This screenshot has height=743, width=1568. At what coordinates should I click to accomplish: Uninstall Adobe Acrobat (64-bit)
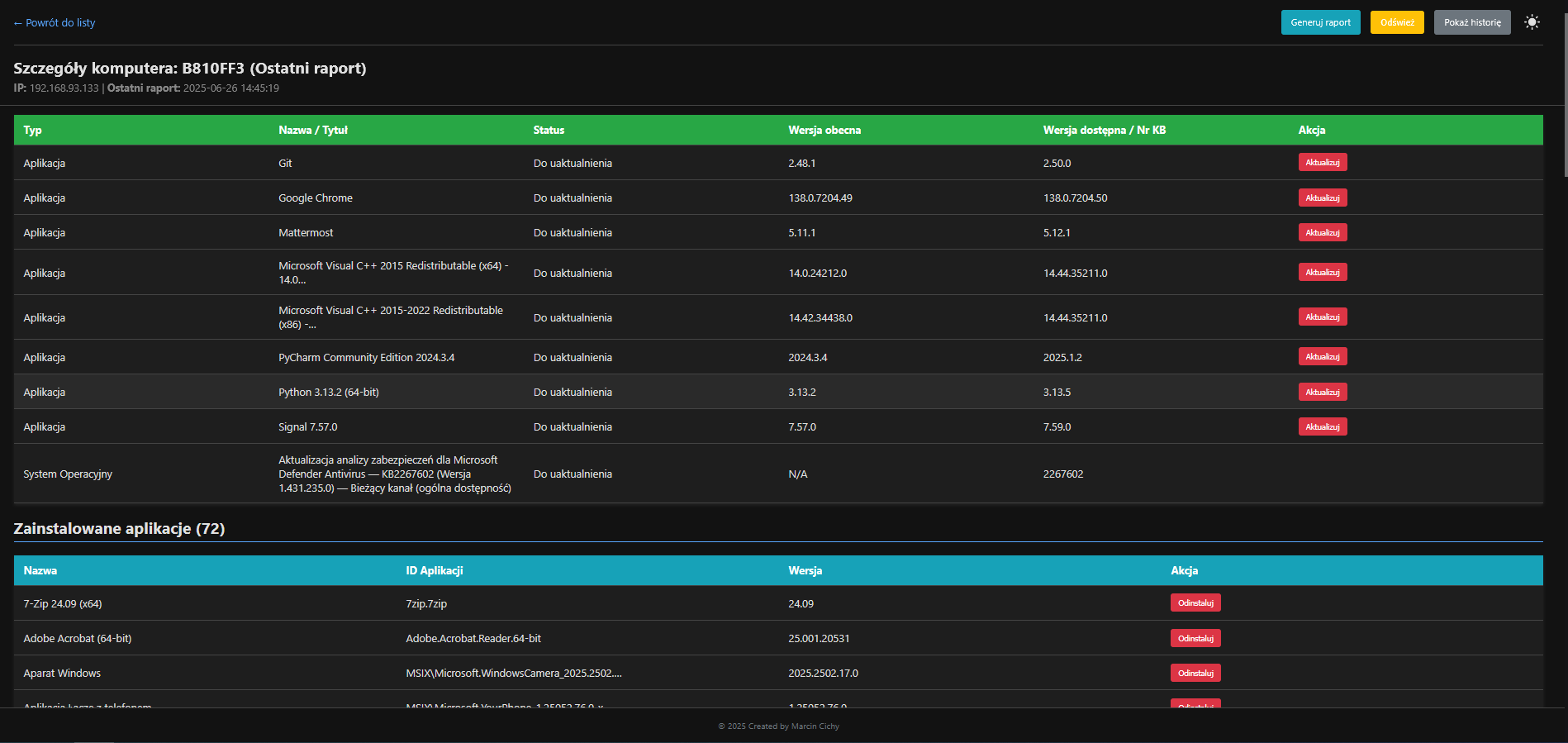click(1195, 638)
